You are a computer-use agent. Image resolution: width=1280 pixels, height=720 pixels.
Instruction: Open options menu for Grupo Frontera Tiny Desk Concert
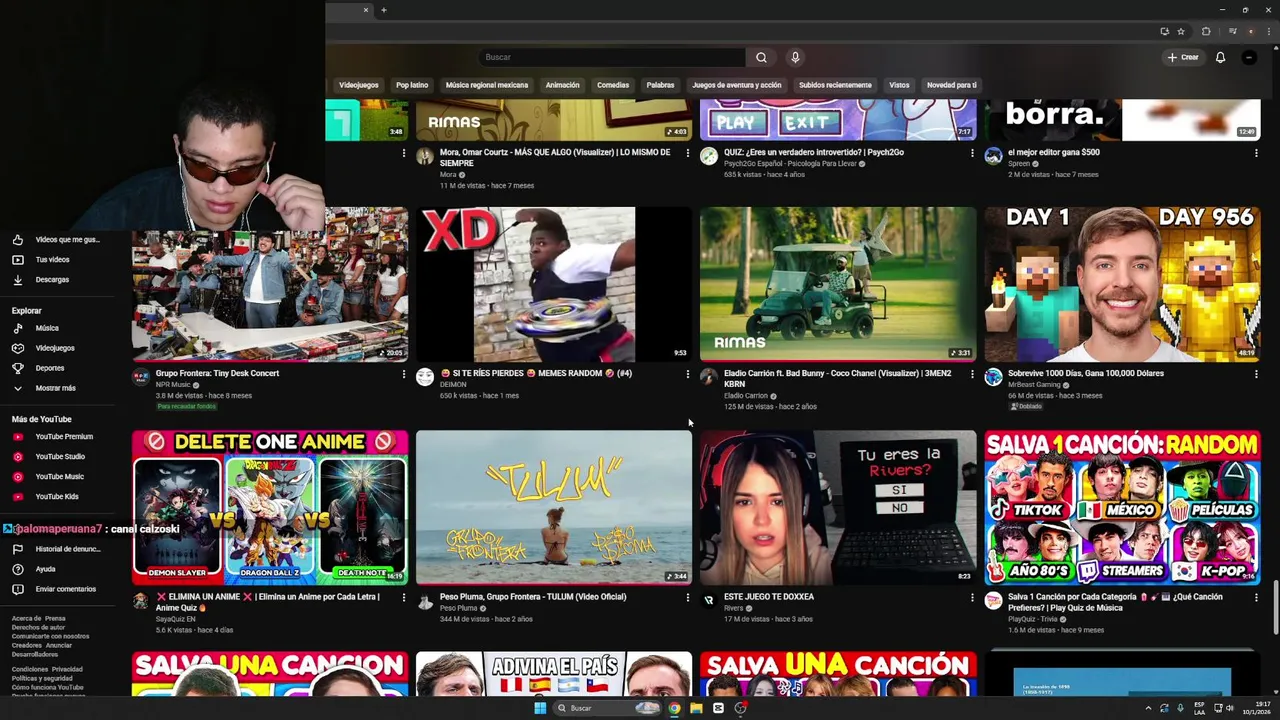coord(403,374)
